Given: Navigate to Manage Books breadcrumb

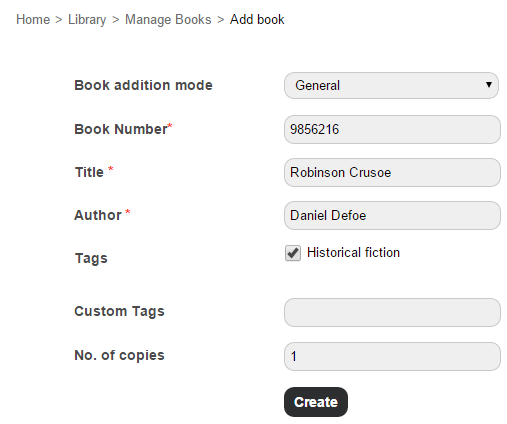Looking at the screenshot, I should pyautogui.click(x=168, y=19).
